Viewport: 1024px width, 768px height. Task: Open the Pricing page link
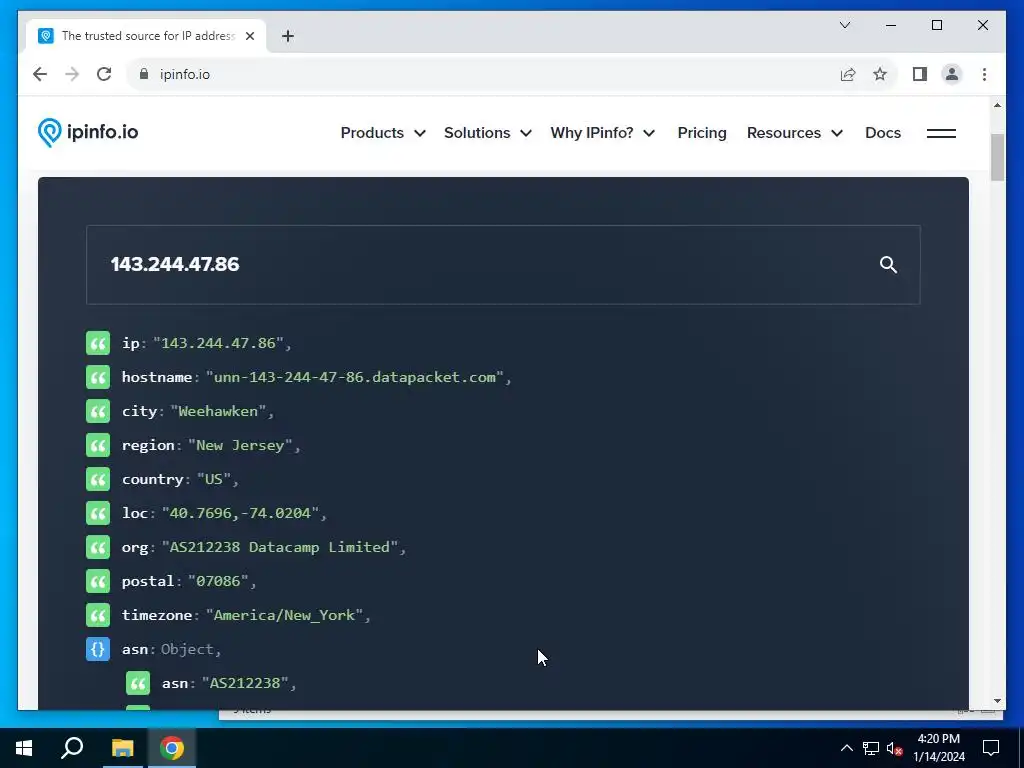(702, 133)
